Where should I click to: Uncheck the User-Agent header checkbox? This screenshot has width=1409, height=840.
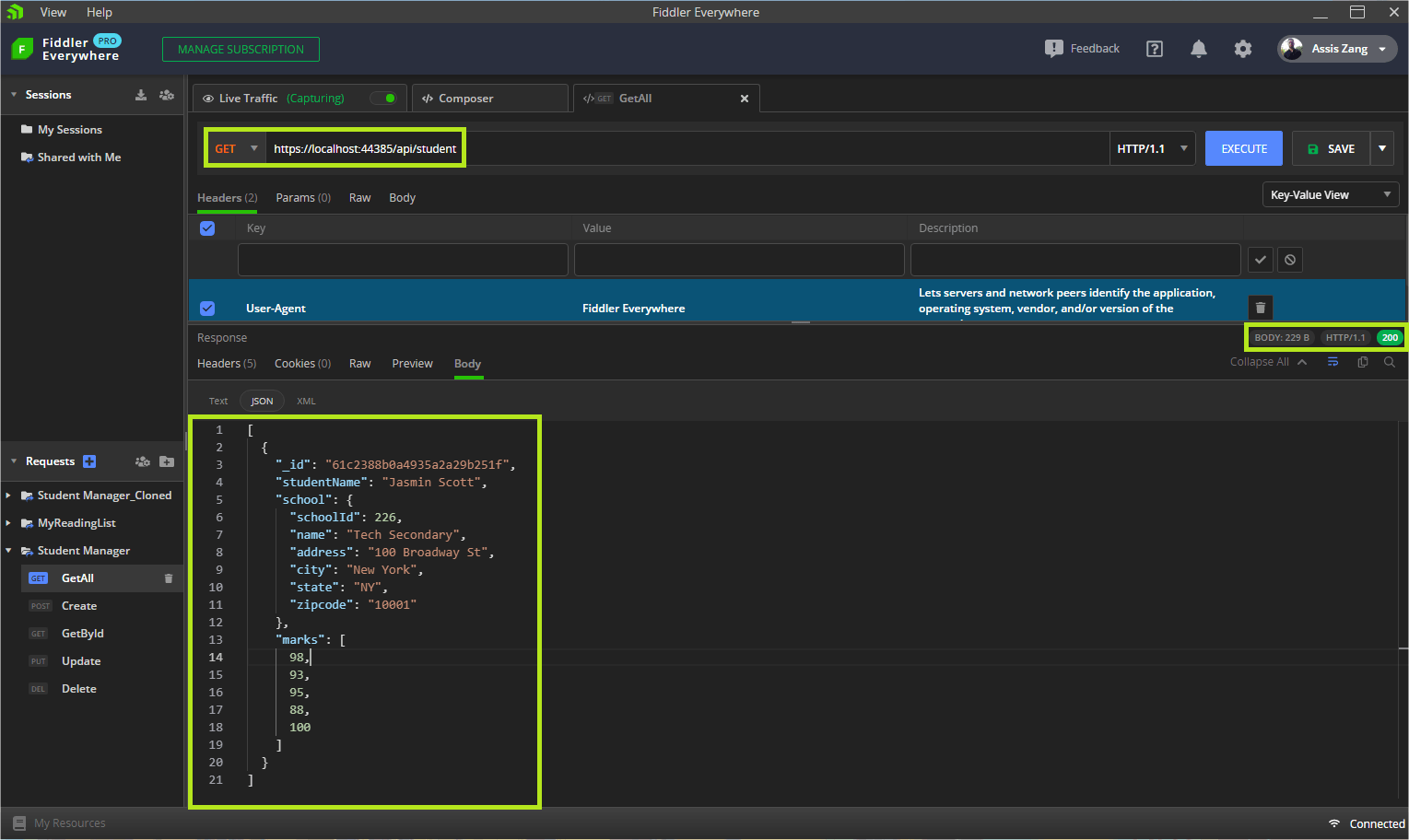tap(207, 309)
